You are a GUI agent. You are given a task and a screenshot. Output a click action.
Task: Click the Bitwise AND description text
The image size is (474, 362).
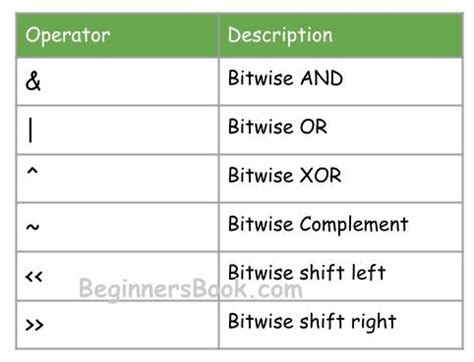tap(286, 78)
